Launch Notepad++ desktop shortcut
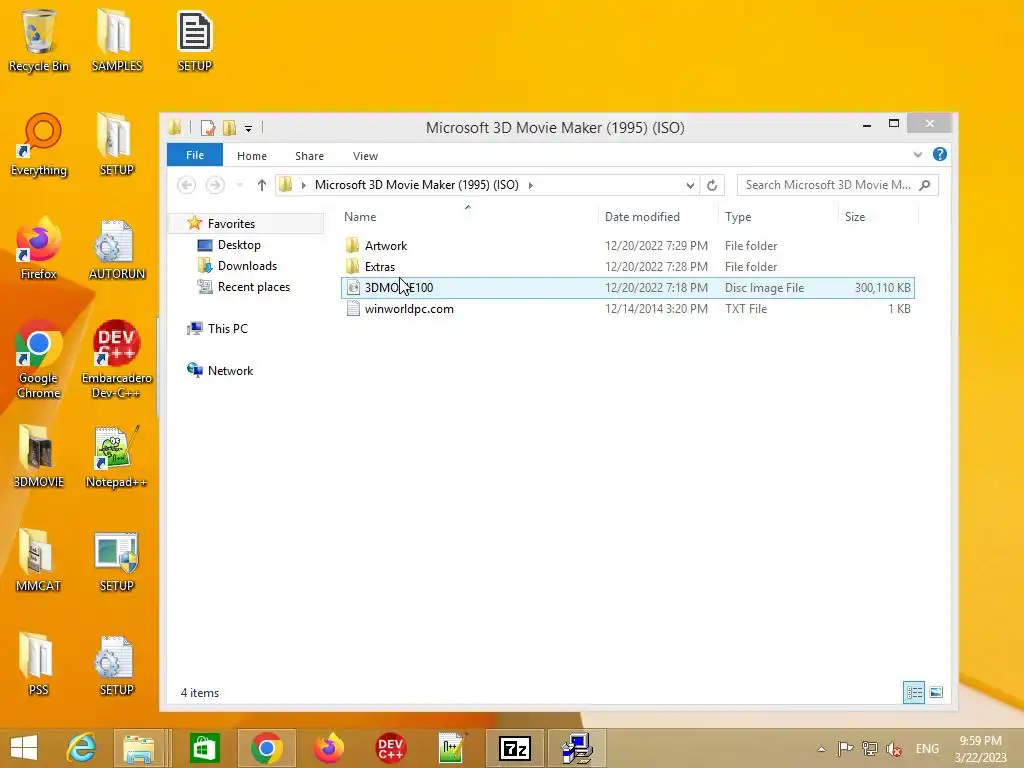The image size is (1024, 768). (x=116, y=457)
